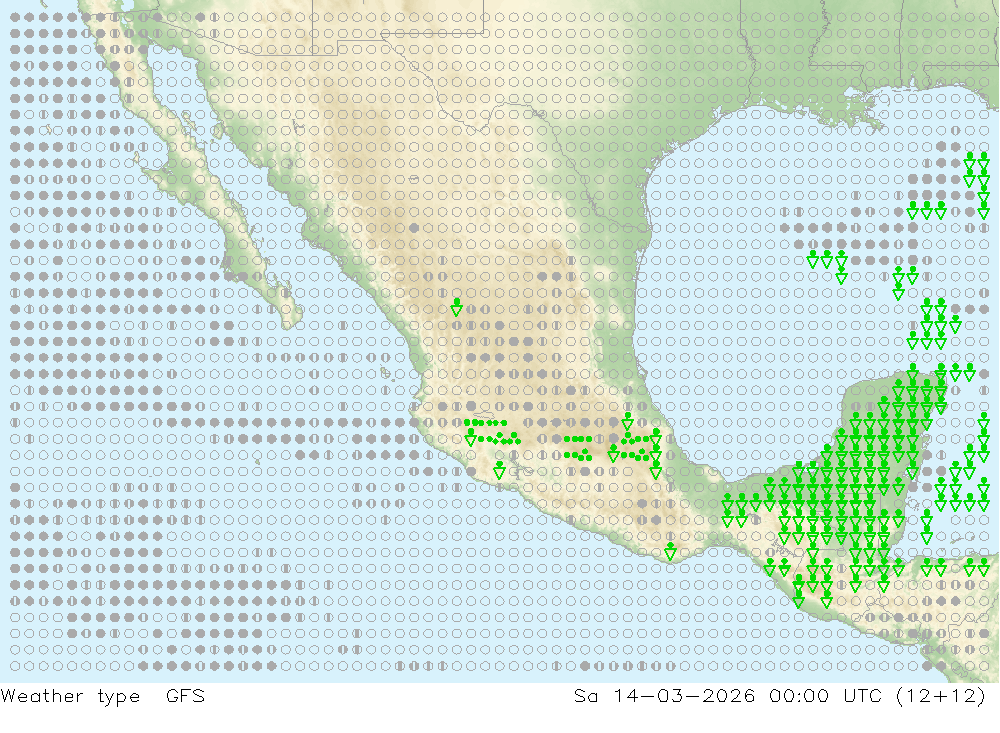The width and height of the screenshot is (1000, 733).
Task: Click the 'Weather type GFS' caption
Action: click(103, 696)
